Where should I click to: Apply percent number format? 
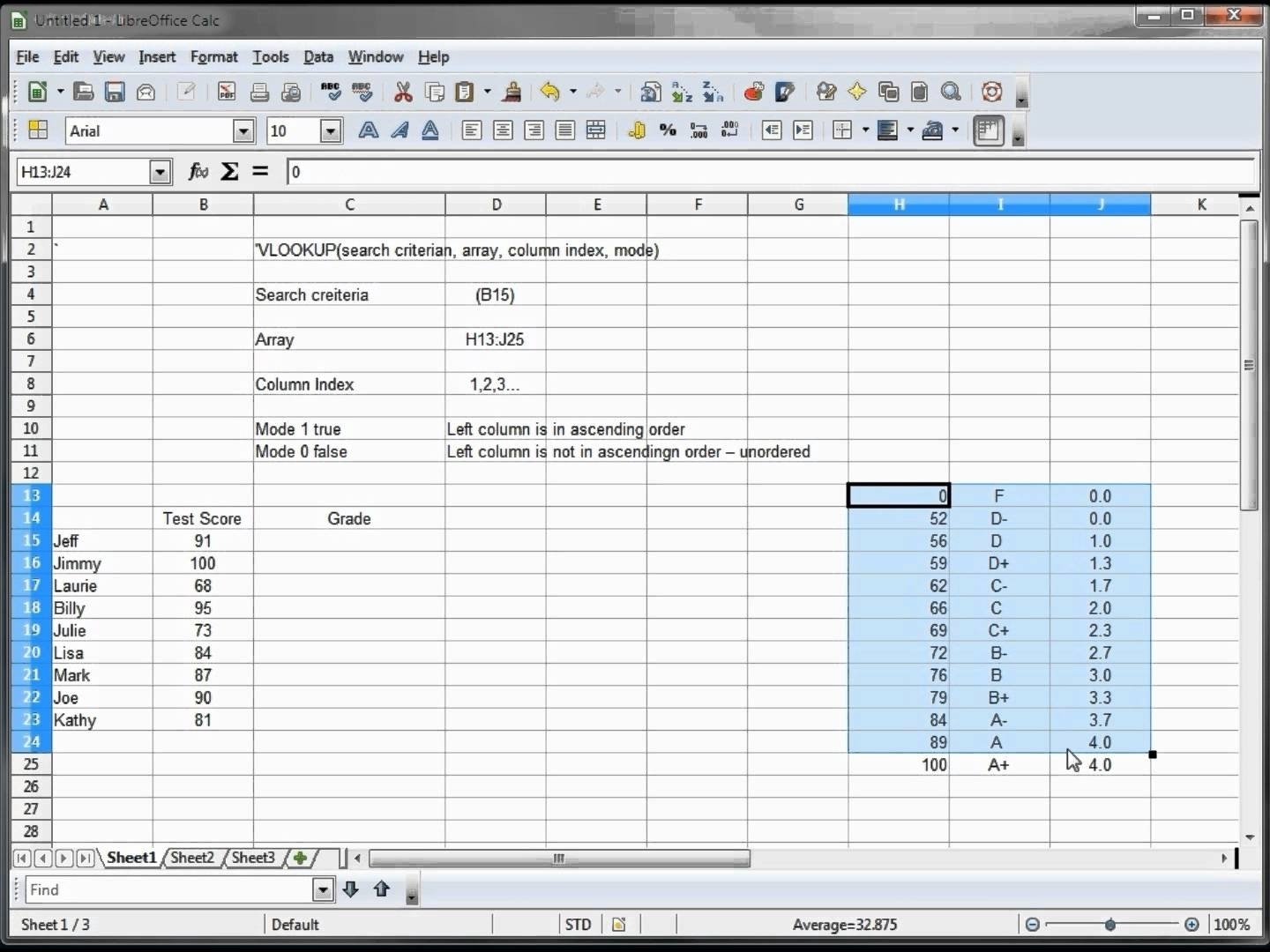[x=668, y=130]
